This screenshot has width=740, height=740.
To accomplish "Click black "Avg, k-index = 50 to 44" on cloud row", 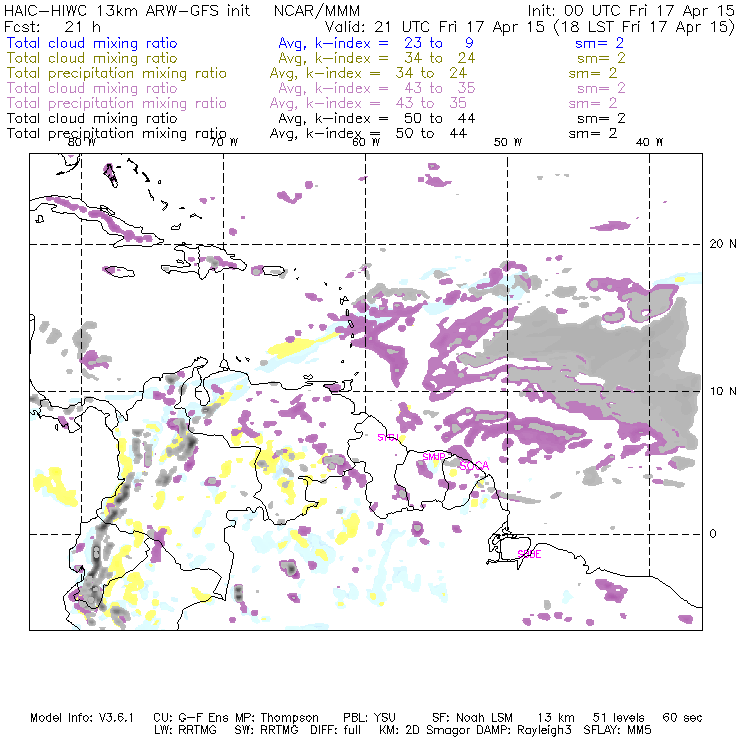I will coord(377,118).
